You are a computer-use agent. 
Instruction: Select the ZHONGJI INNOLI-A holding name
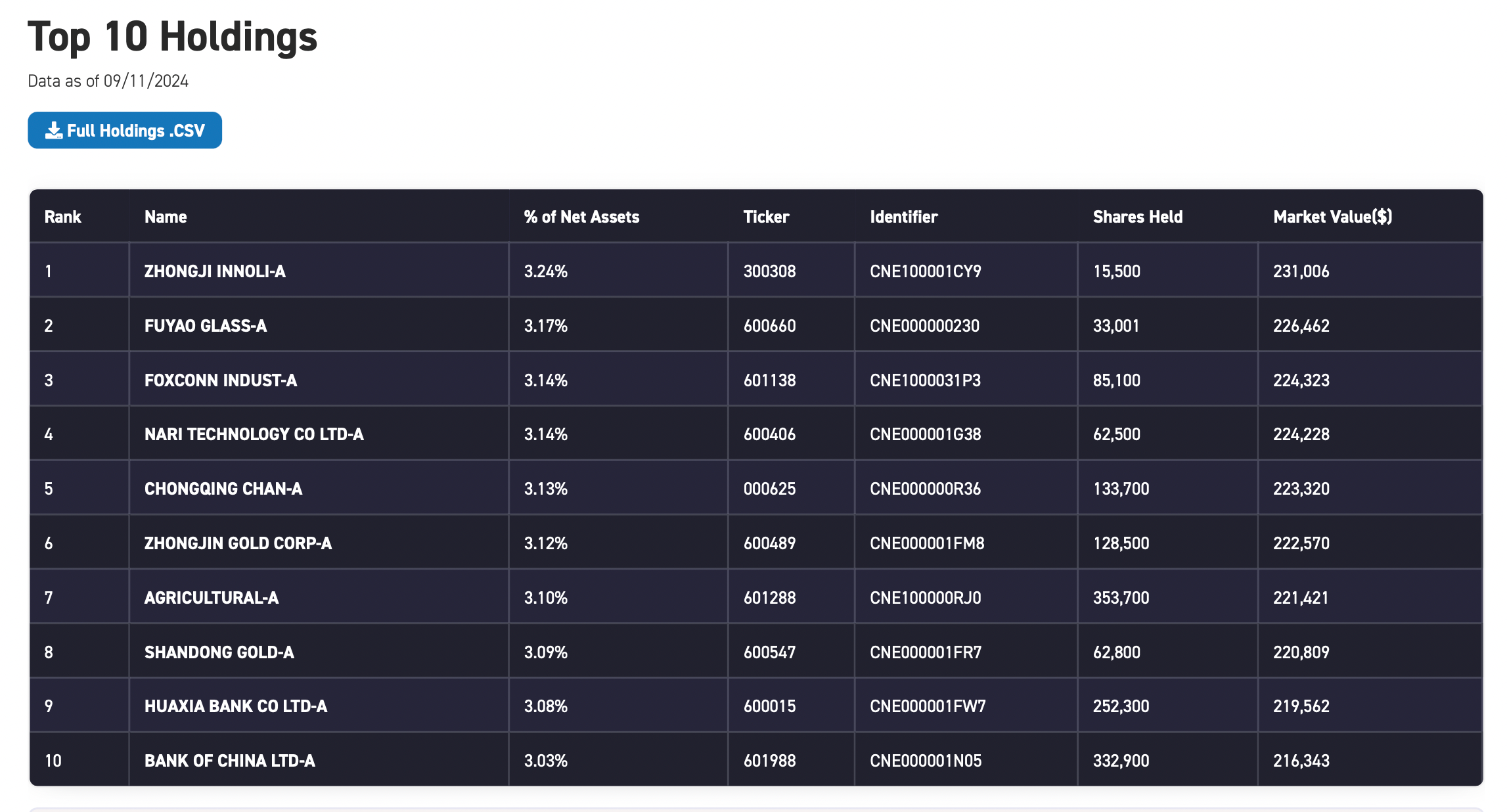(215, 271)
